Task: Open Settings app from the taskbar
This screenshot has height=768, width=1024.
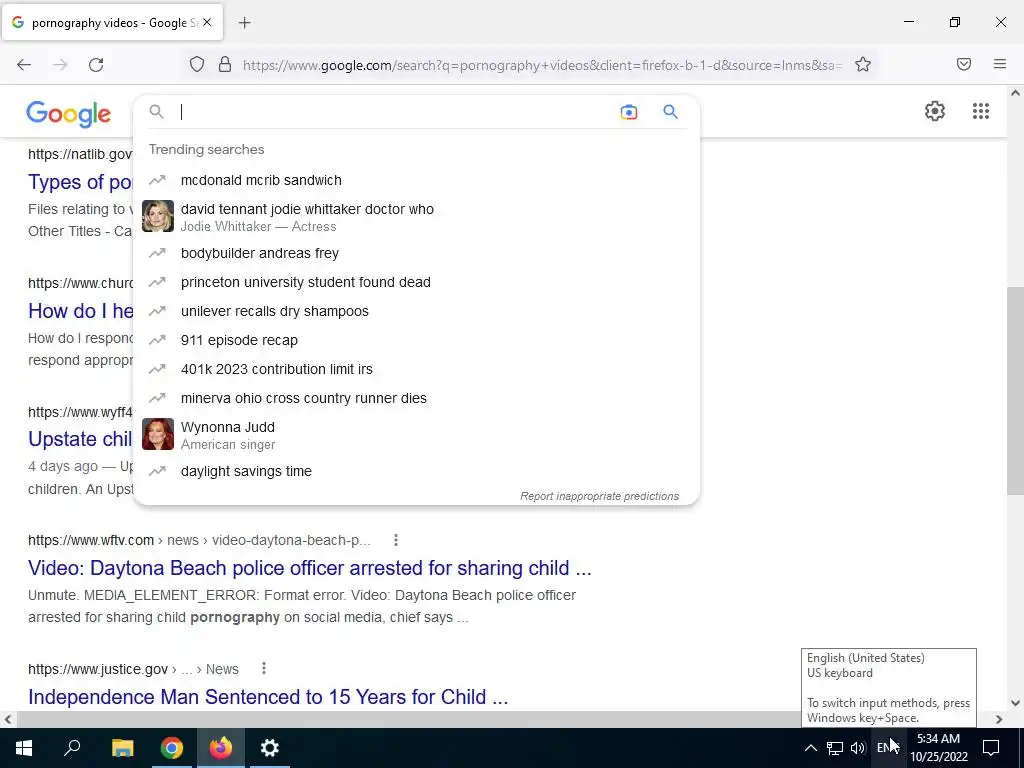Action: tap(269, 748)
